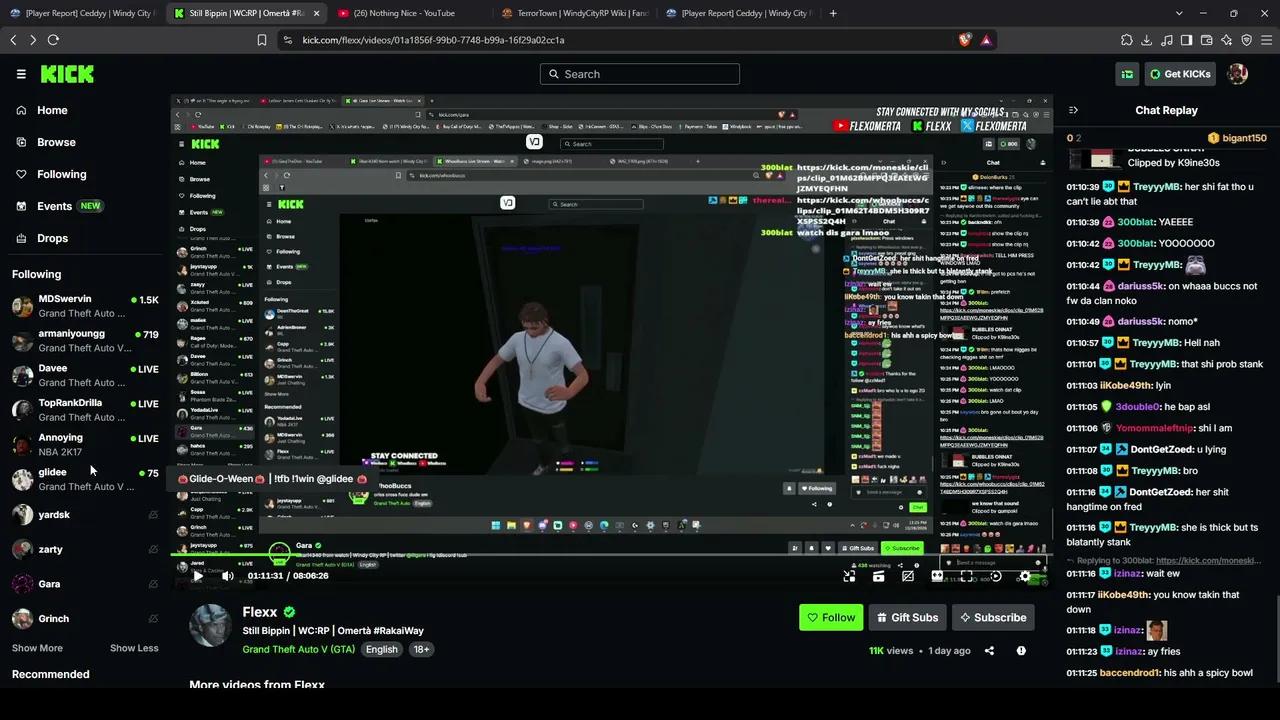Click the Gift Subs button
Screen dimensions: 1280x720
907,618
